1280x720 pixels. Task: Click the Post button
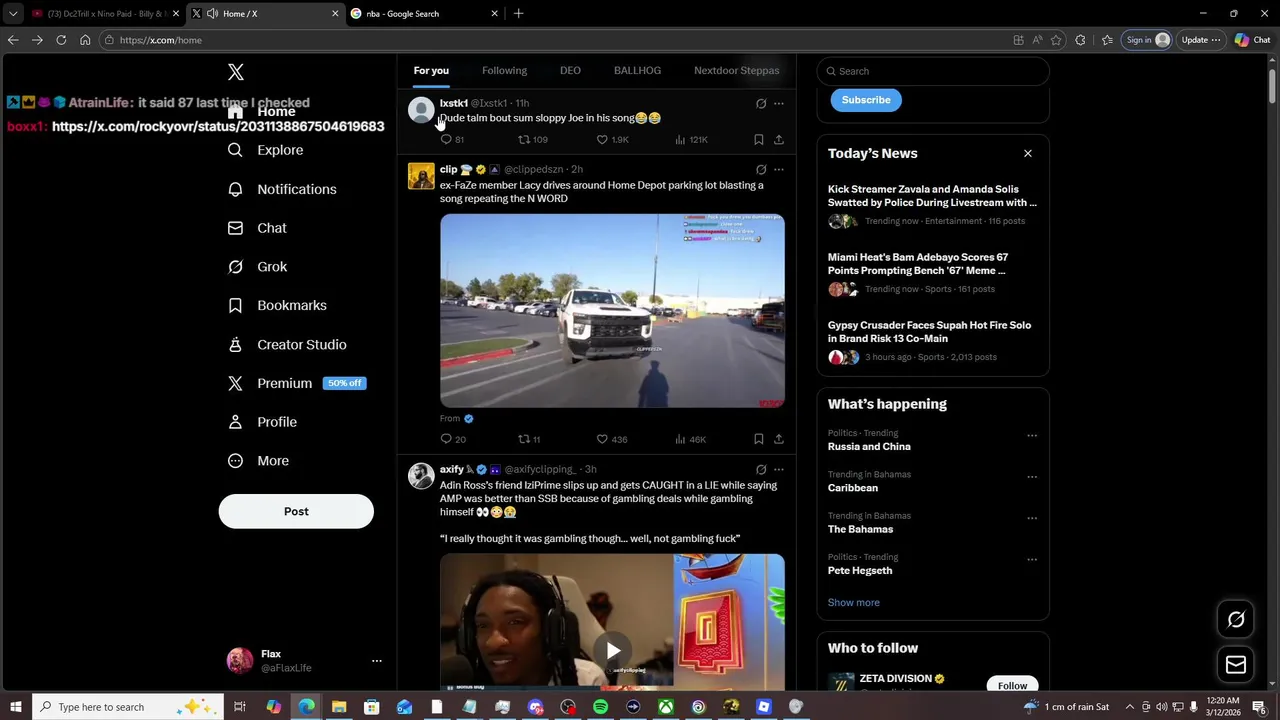click(x=296, y=511)
